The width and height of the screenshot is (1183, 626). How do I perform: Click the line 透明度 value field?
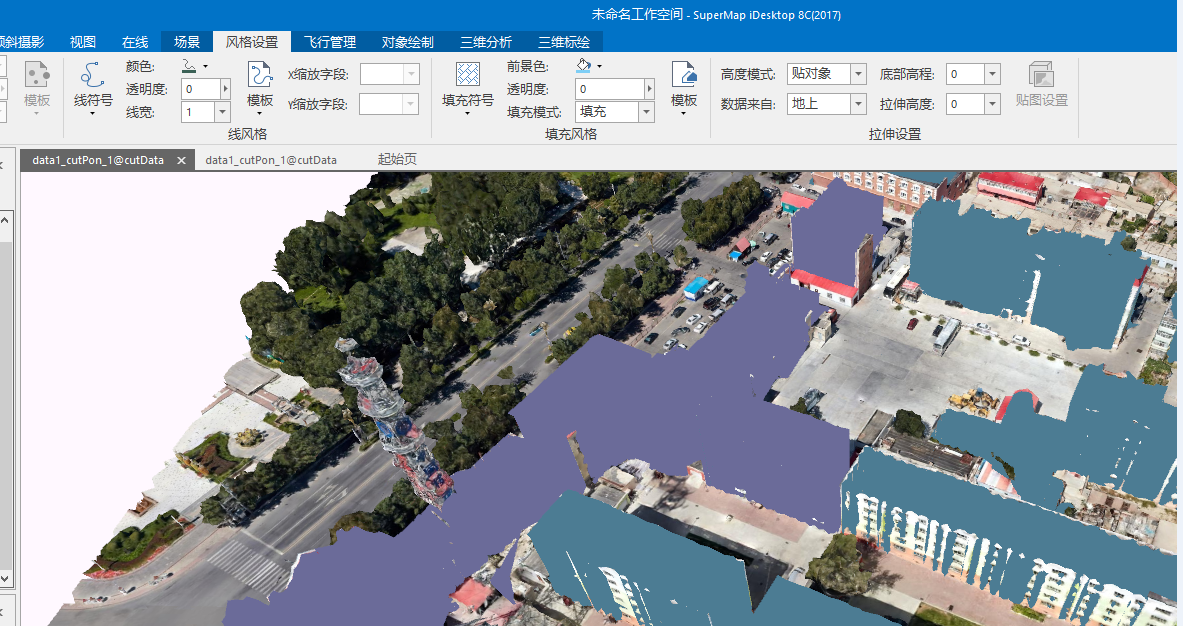[x=200, y=89]
